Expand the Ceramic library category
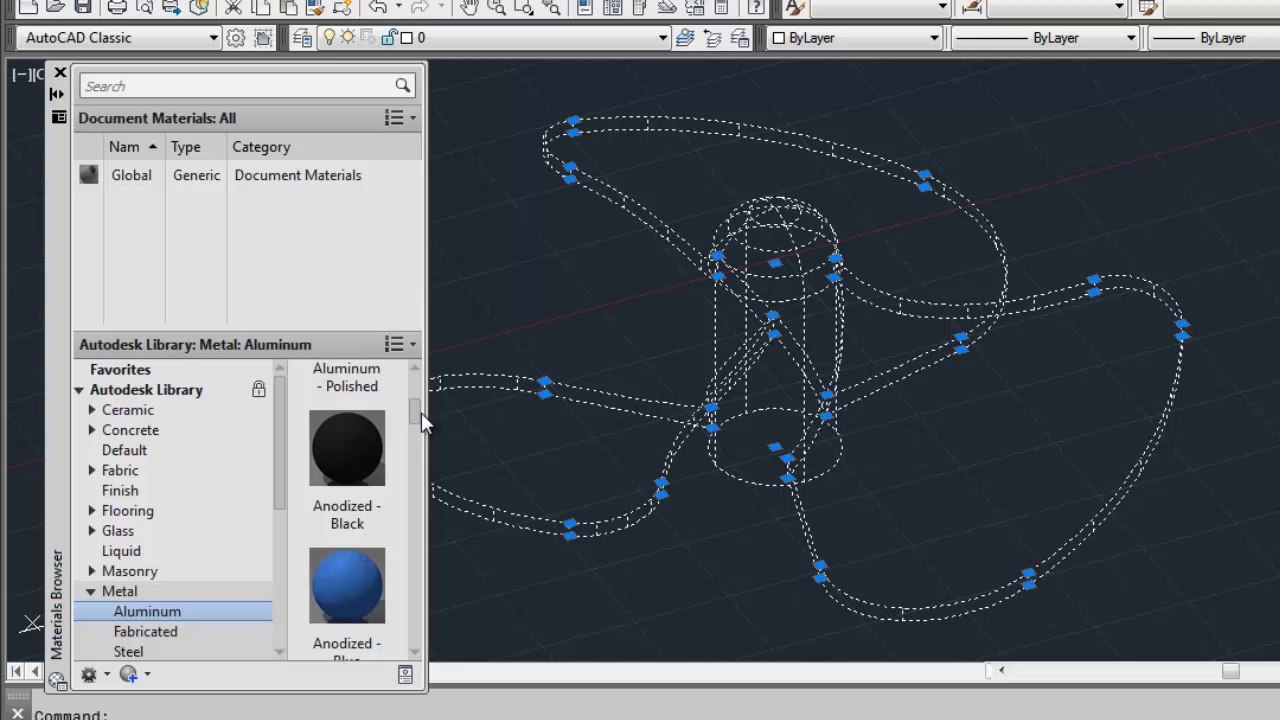1280x720 pixels. coord(92,410)
